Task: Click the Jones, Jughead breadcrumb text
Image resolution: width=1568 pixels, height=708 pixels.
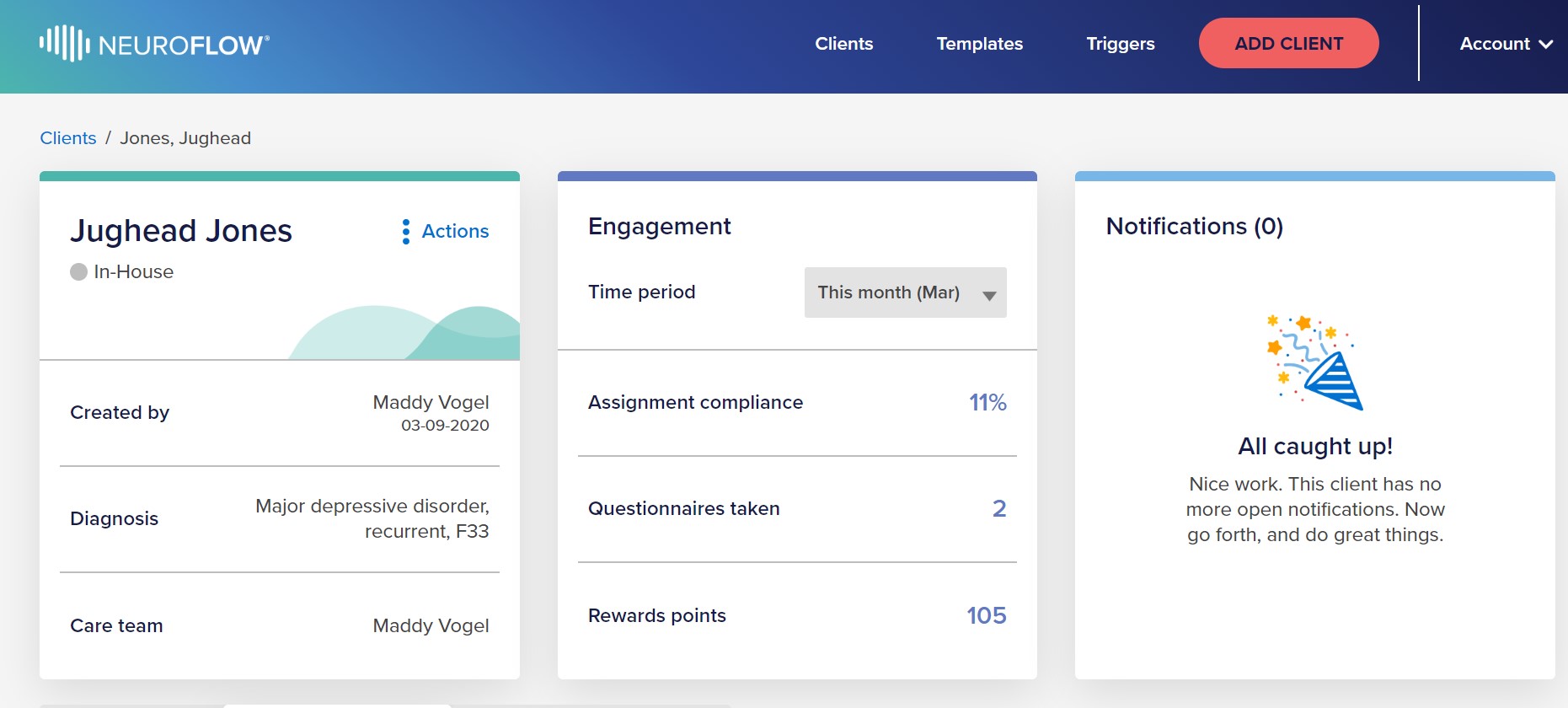Action: [185, 138]
